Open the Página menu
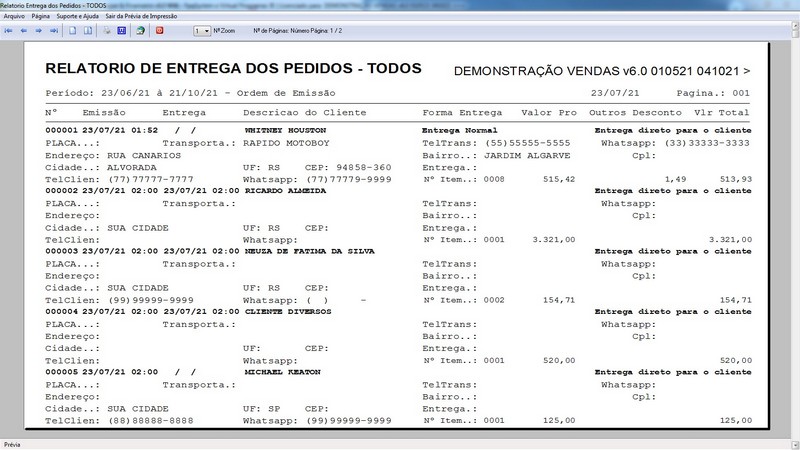 click(x=40, y=16)
